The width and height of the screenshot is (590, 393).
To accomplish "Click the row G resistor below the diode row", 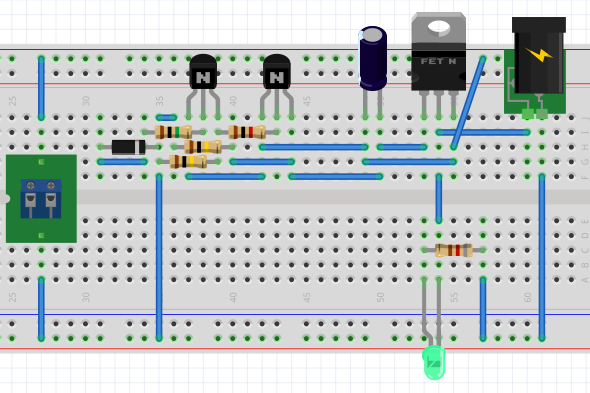I will coord(188,161).
